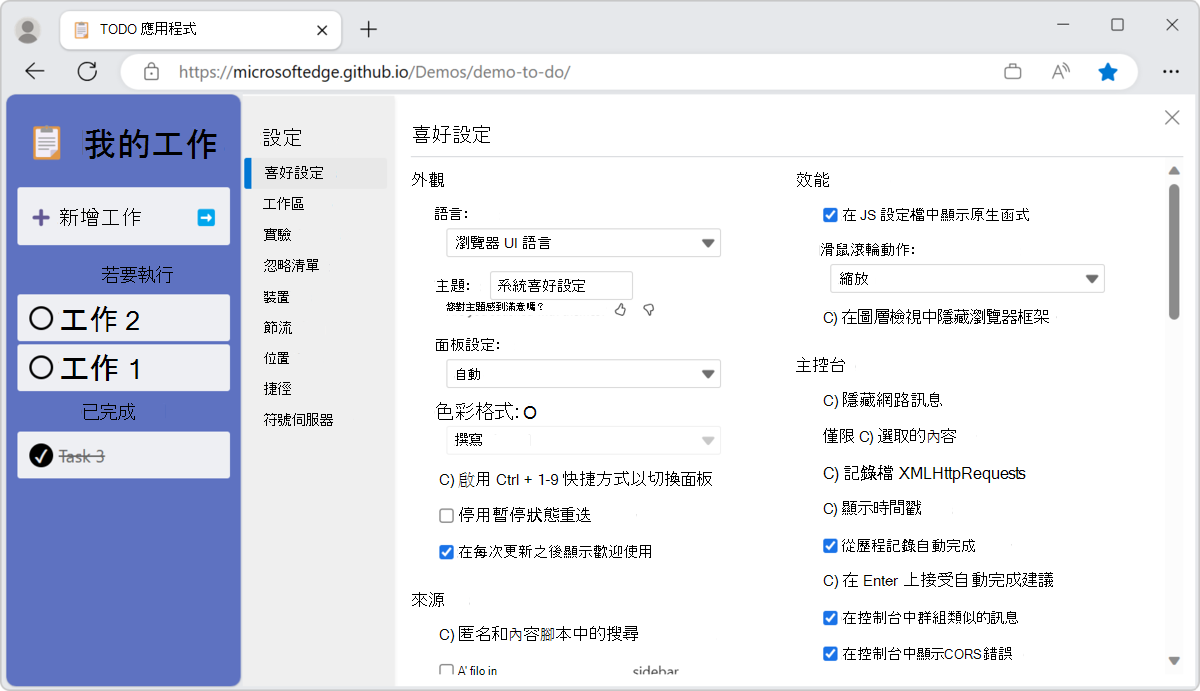Mark 工作 2 as complete

pyautogui.click(x=41, y=319)
